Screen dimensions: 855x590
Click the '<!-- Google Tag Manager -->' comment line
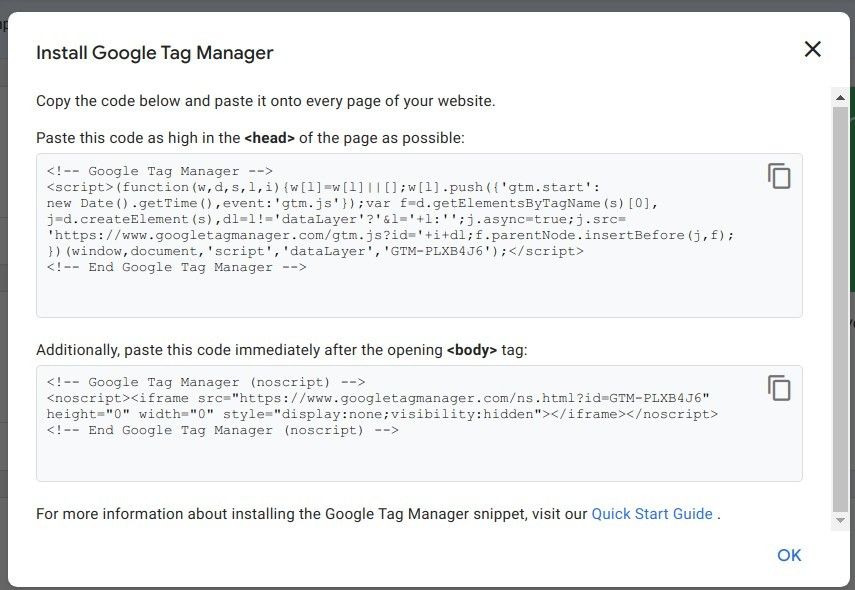(159, 171)
